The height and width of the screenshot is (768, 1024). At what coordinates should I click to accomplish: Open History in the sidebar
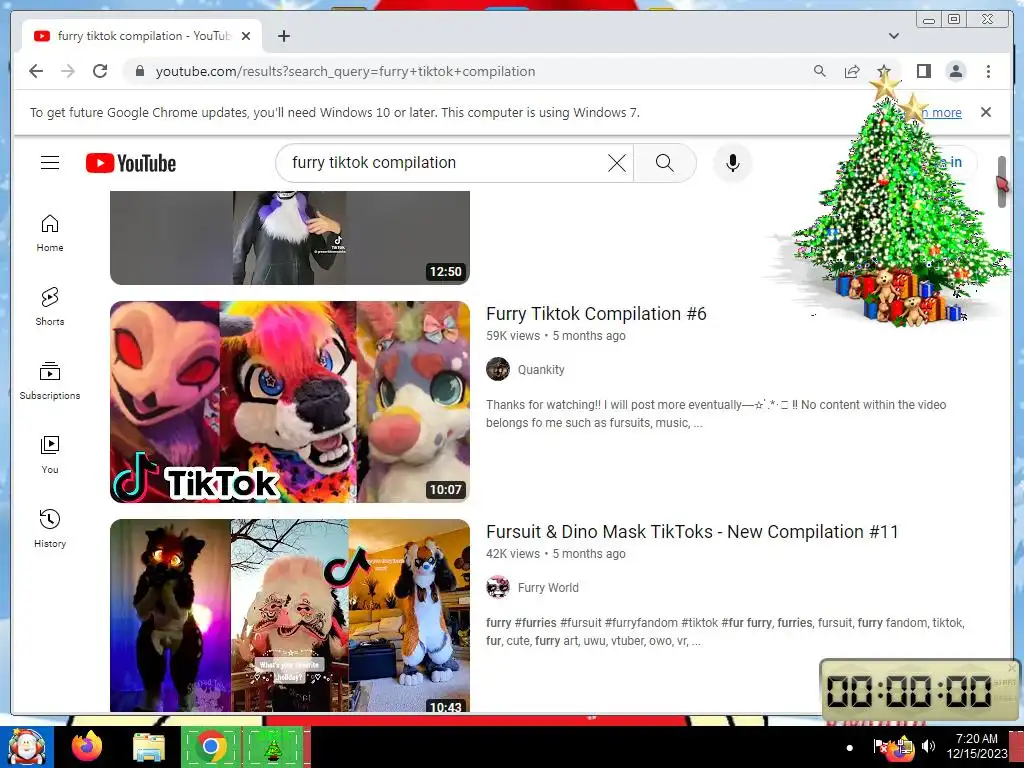[50, 529]
